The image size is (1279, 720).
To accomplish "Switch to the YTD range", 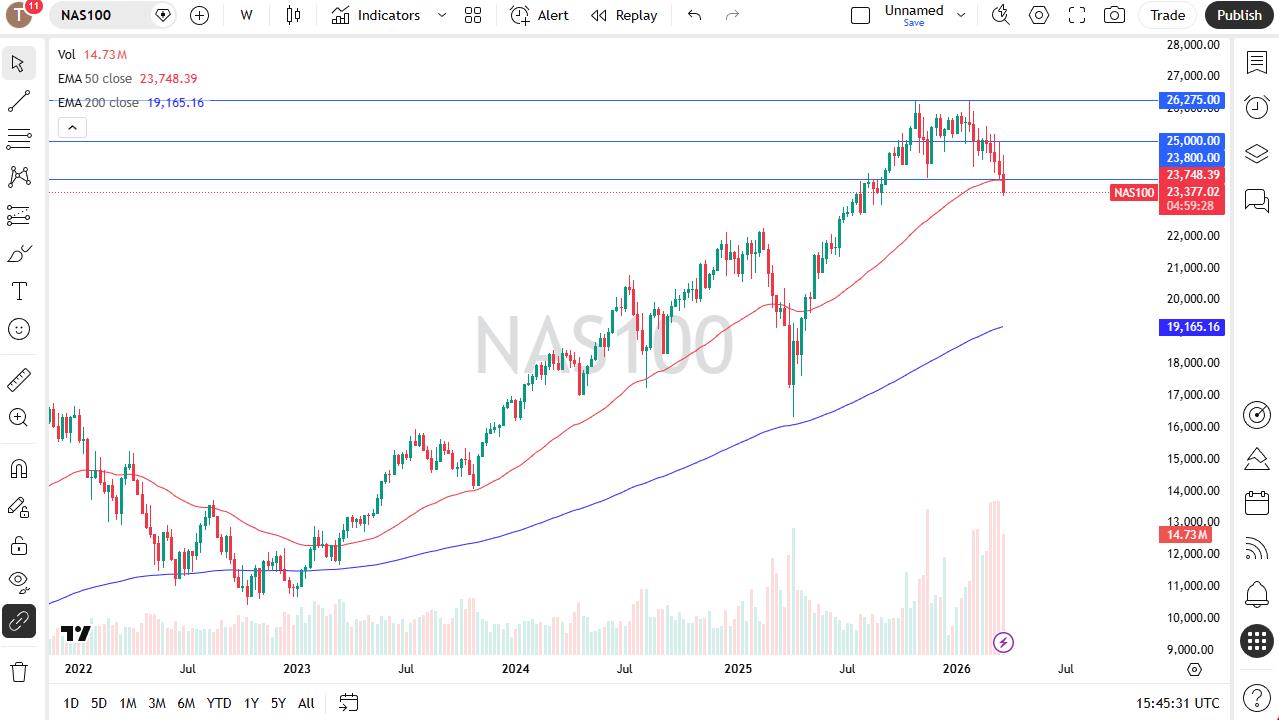I will pos(218,703).
